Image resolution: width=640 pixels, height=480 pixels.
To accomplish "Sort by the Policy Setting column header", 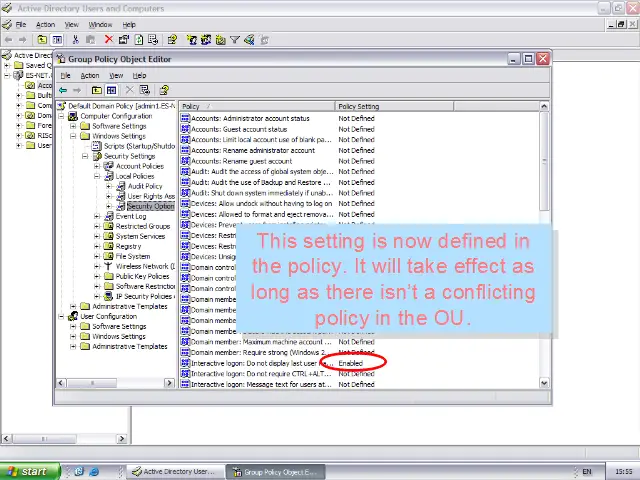I will [394, 106].
